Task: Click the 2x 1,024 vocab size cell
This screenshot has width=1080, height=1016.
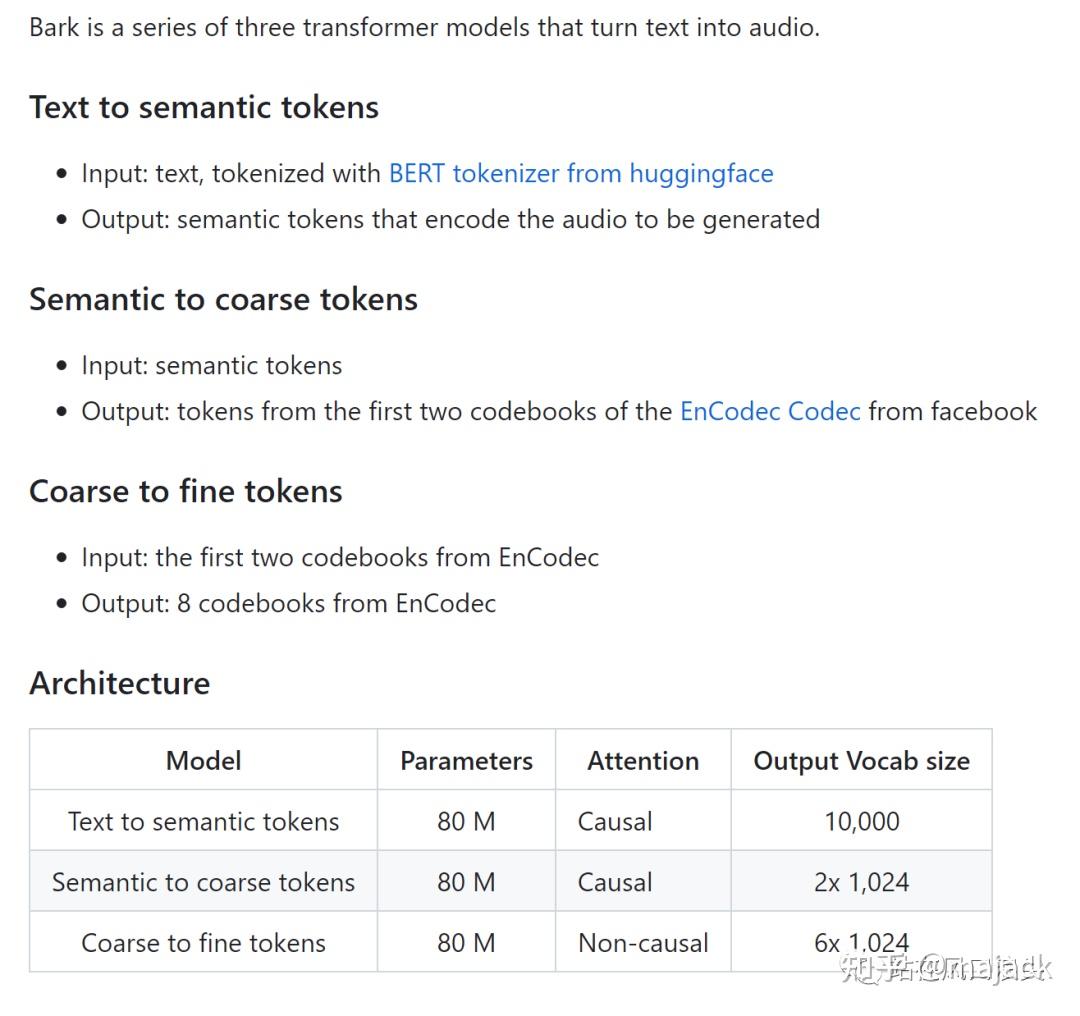Action: click(861, 882)
